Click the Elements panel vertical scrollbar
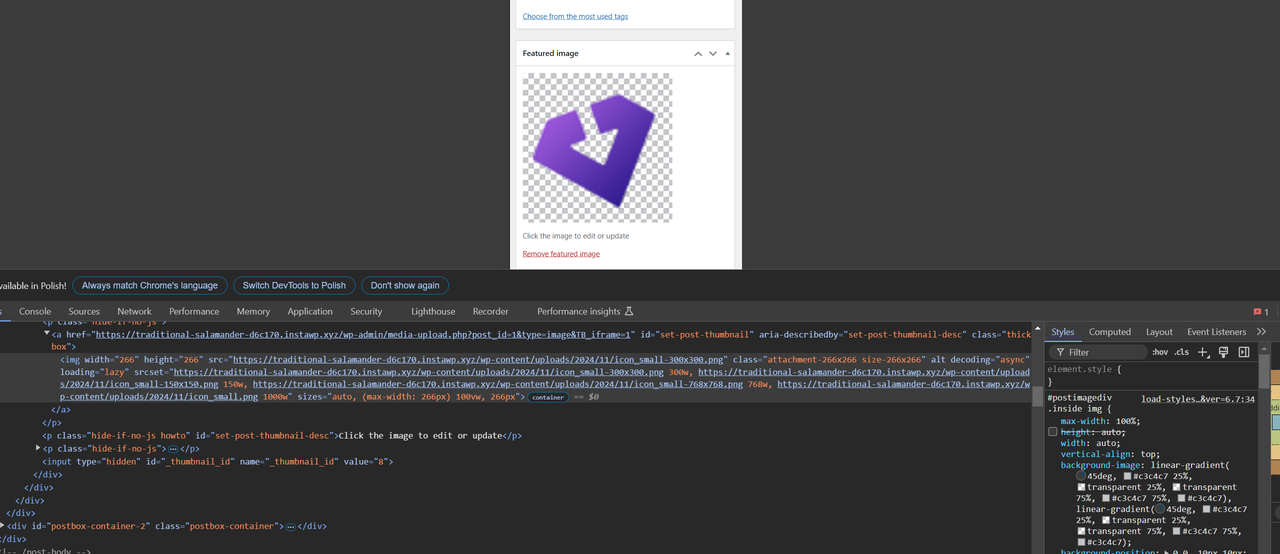 click(x=1037, y=396)
